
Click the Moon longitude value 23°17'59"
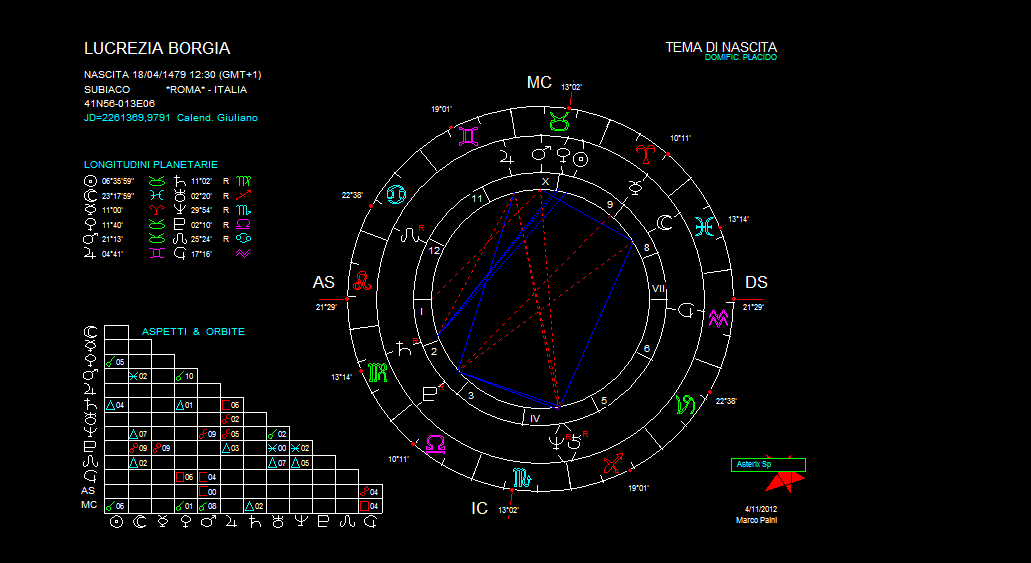[x=118, y=196]
